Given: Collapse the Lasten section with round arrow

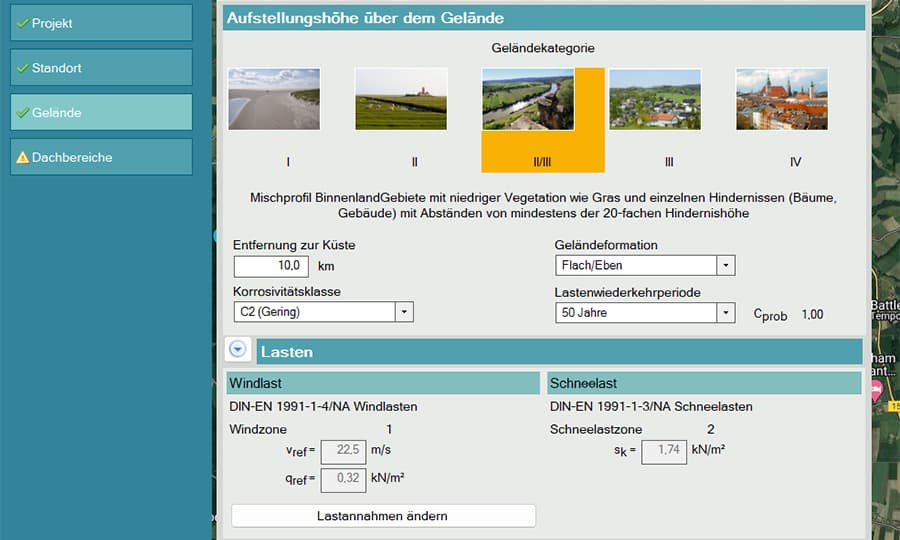Looking at the screenshot, I should pos(238,349).
